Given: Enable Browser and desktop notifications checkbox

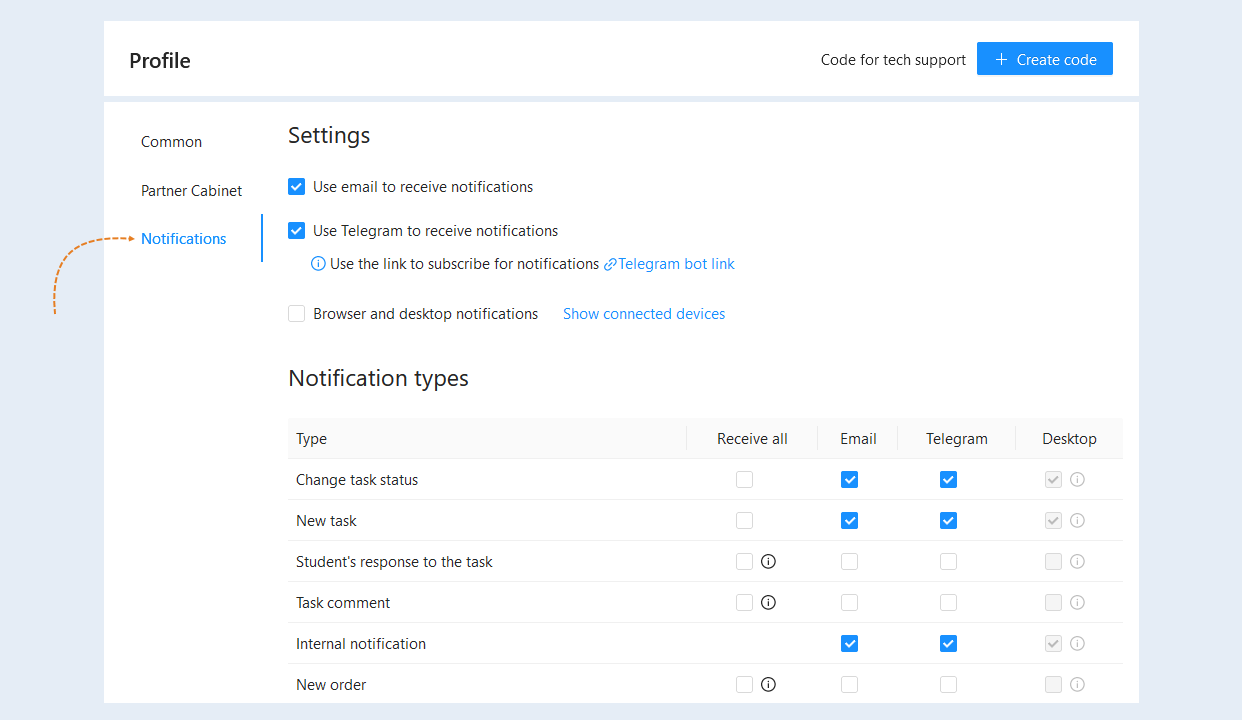Looking at the screenshot, I should point(296,314).
